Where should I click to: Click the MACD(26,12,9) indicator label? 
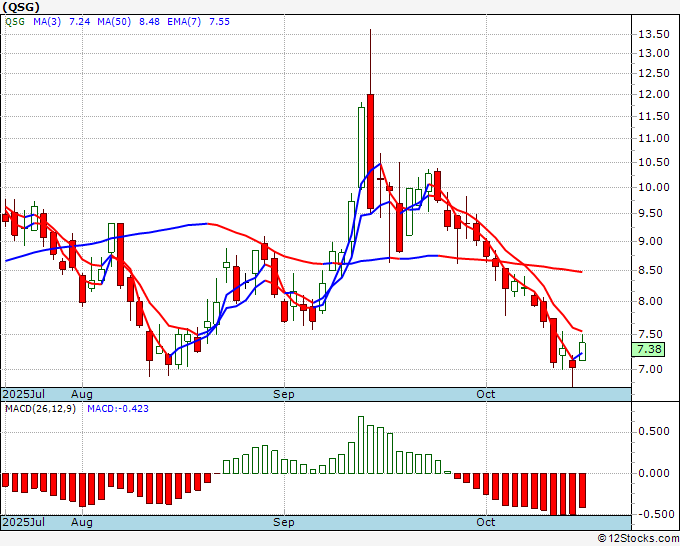(x=40, y=409)
